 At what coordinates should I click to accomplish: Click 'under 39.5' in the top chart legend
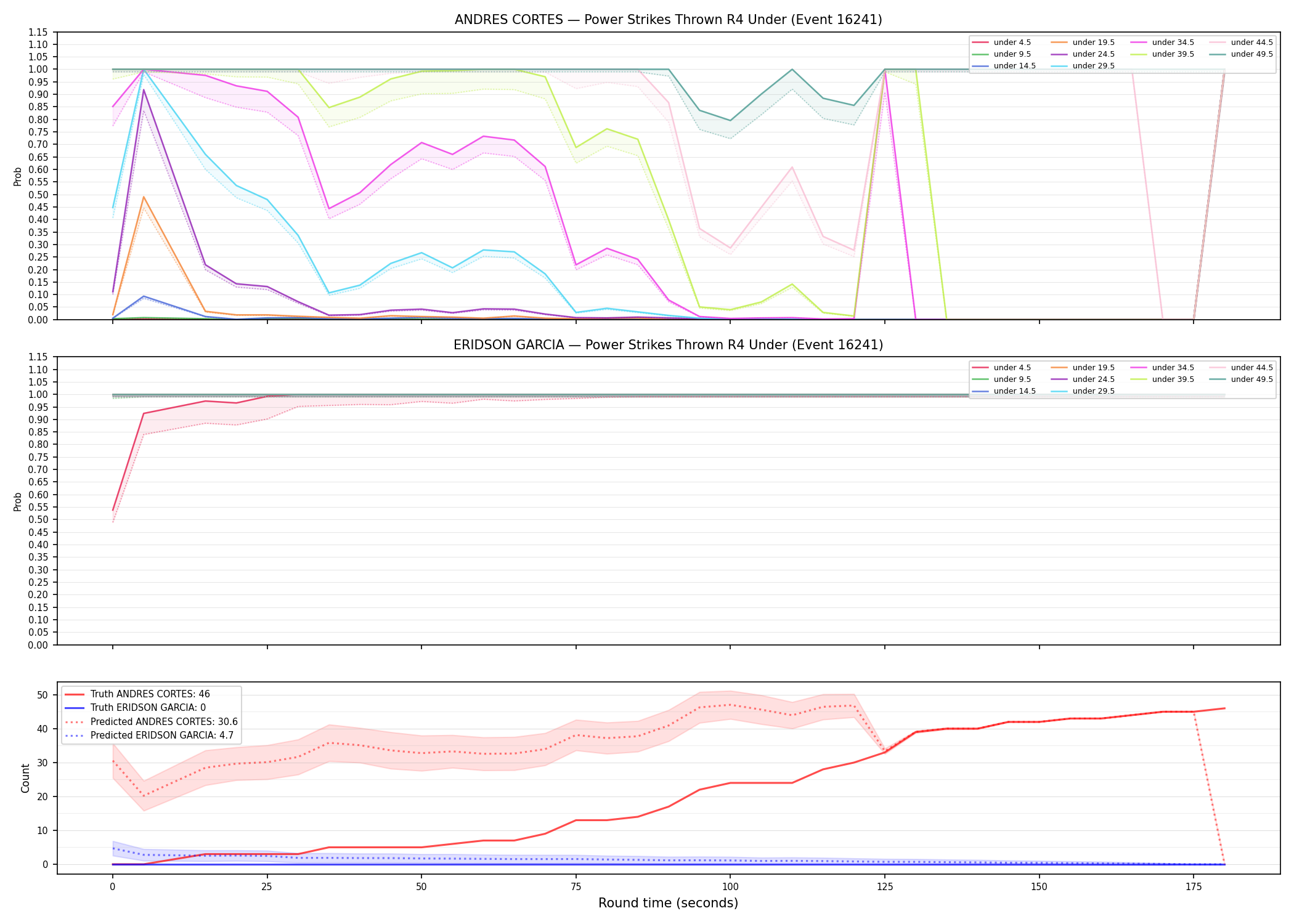pos(1173,54)
